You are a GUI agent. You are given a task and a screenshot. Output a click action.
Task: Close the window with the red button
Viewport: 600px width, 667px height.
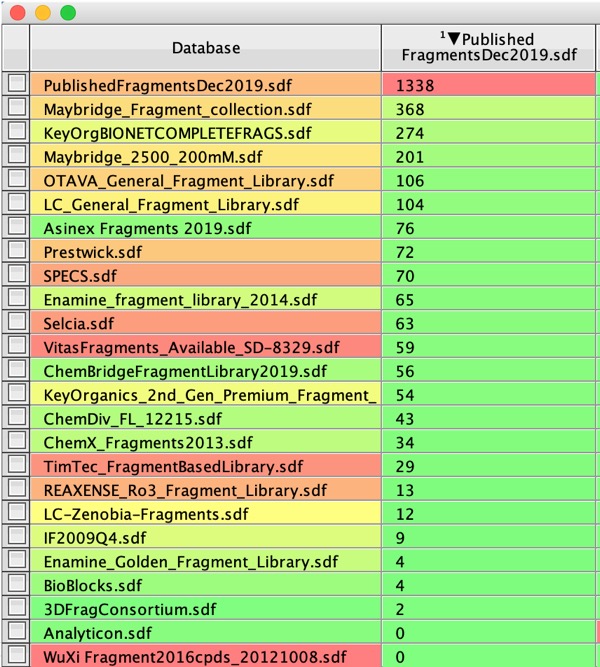click(17, 13)
